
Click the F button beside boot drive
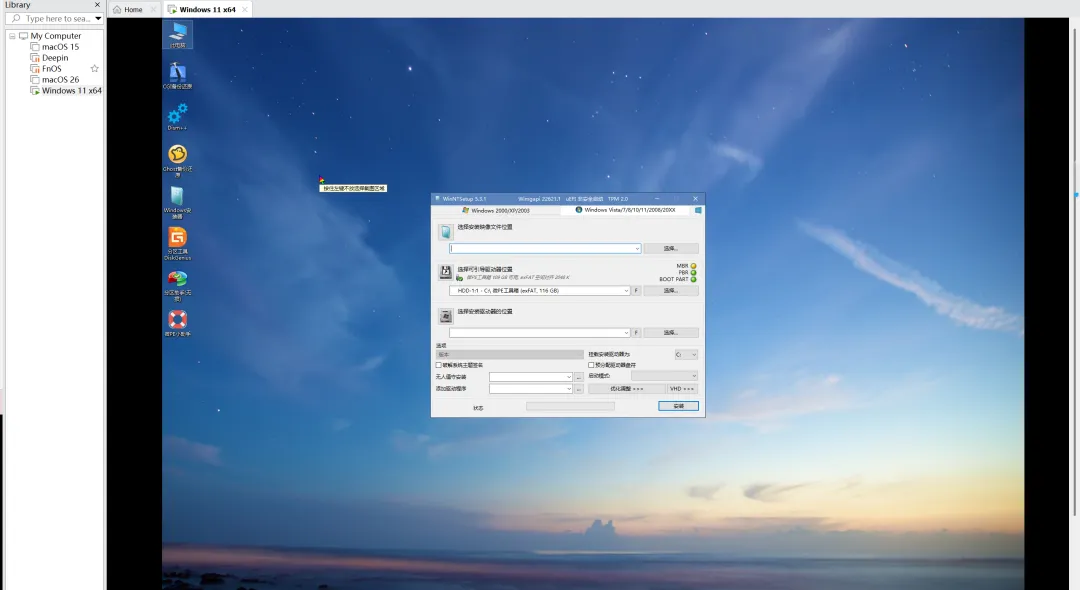(636, 291)
